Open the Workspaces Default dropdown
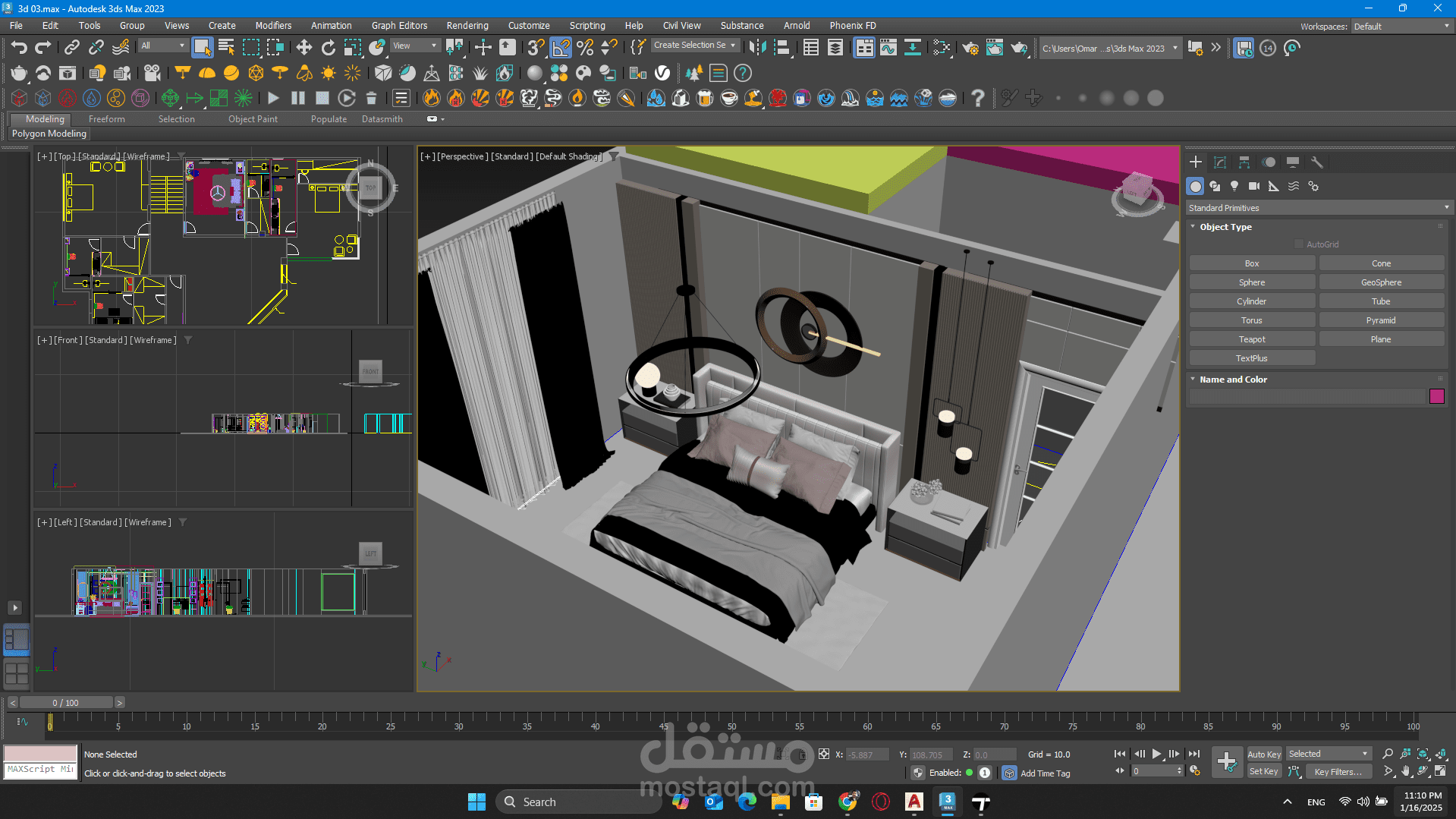This screenshot has height=819, width=1456. 1401,27
